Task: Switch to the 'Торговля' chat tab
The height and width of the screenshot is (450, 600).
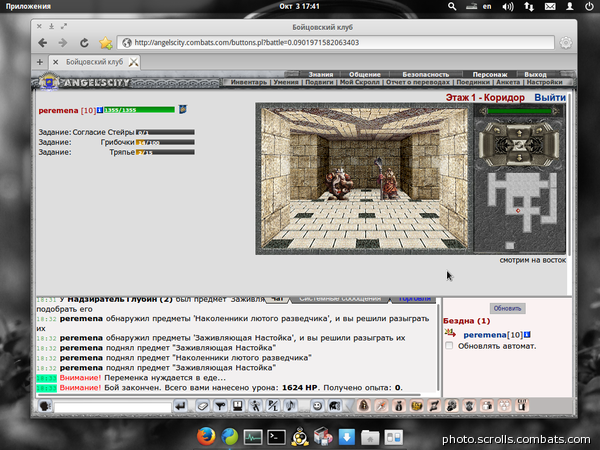Action: click(x=414, y=298)
